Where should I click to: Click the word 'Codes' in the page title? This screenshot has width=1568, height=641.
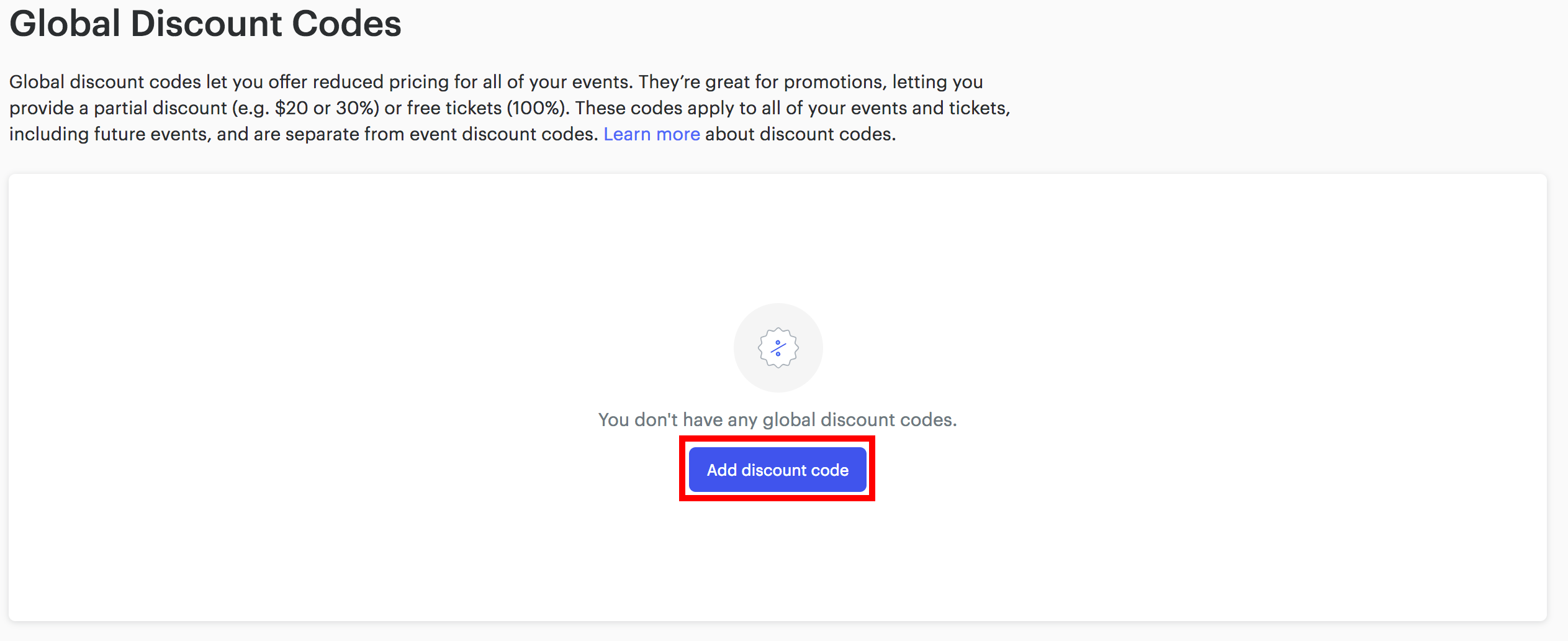[346, 24]
